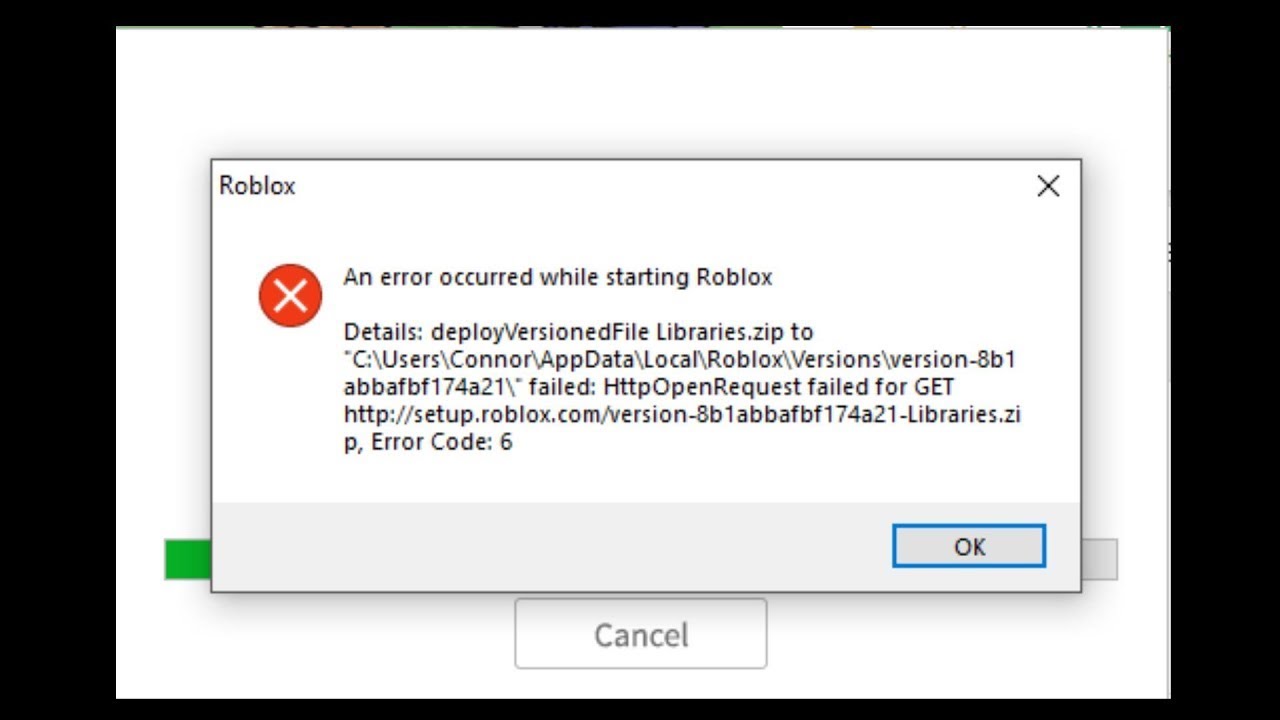Image resolution: width=1280 pixels, height=720 pixels.
Task: Click 'HttpOpenRequest failed for GET' text
Action: [x=779, y=387]
